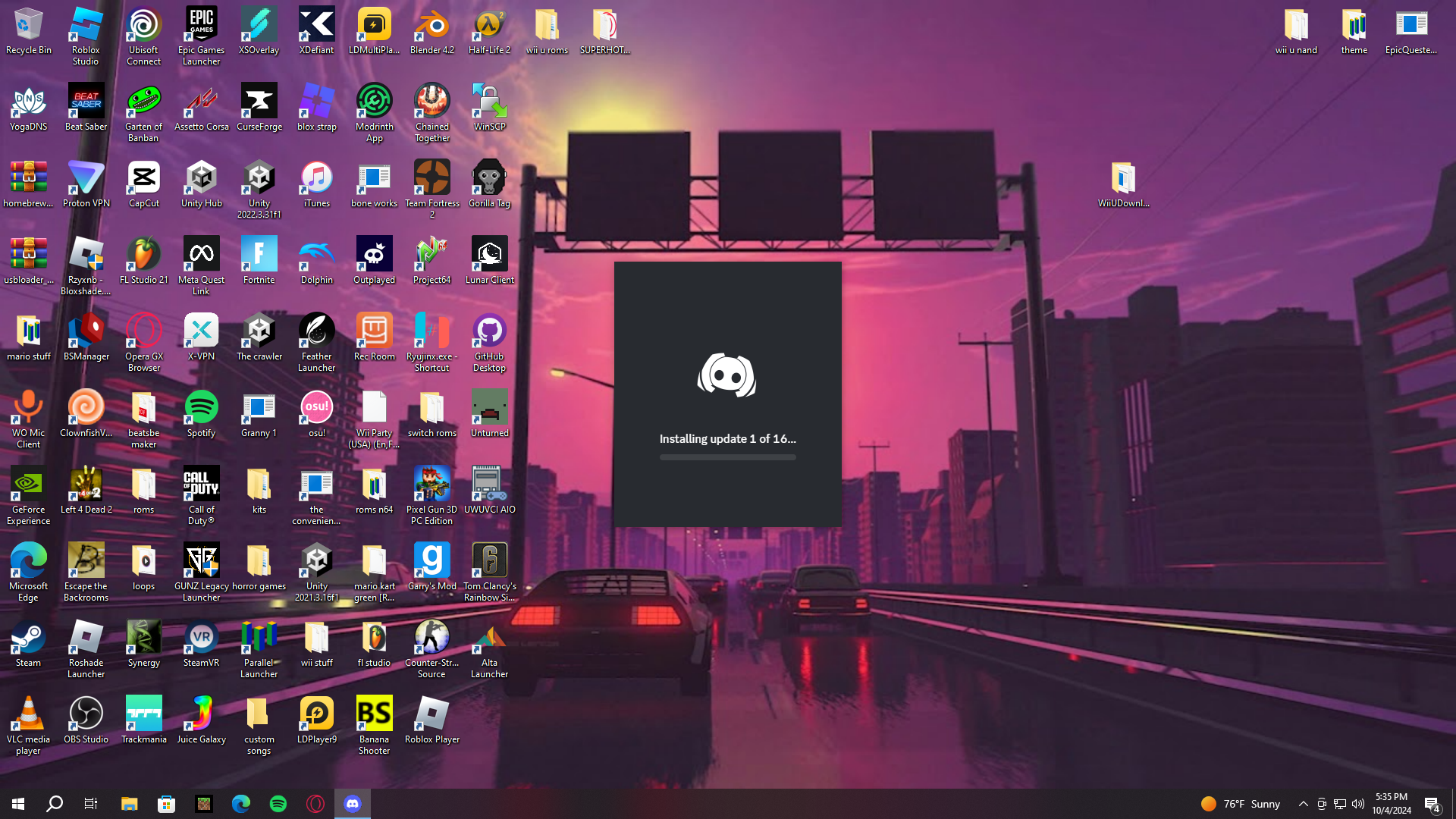Select the Trackmania shortcut
Viewport: 1456px width, 819px height.
click(143, 721)
